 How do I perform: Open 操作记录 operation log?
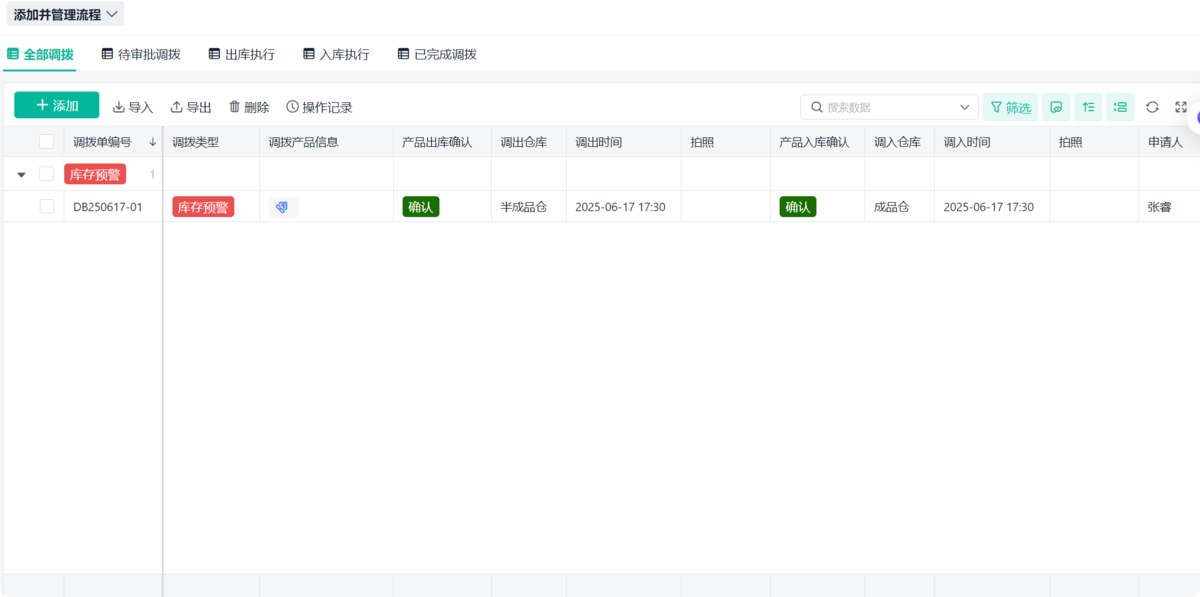(319, 107)
